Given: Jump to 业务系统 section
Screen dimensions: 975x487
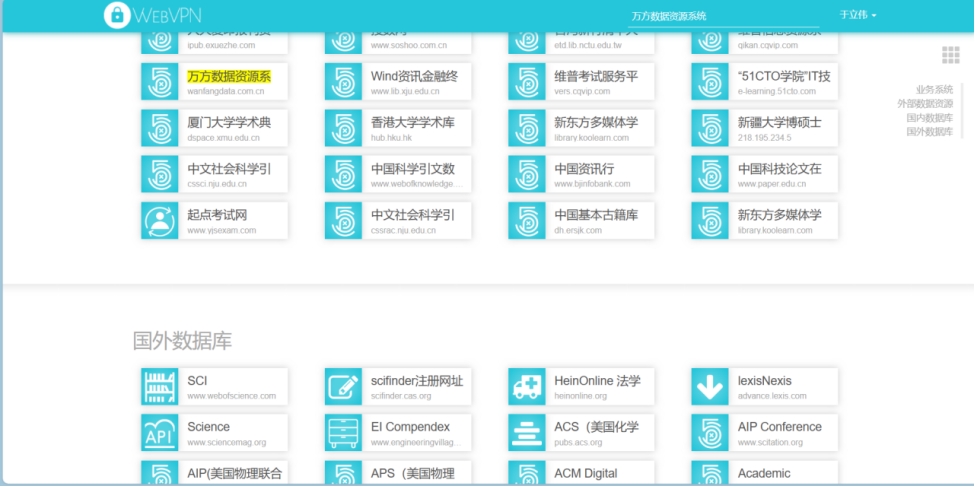Looking at the screenshot, I should [934, 90].
